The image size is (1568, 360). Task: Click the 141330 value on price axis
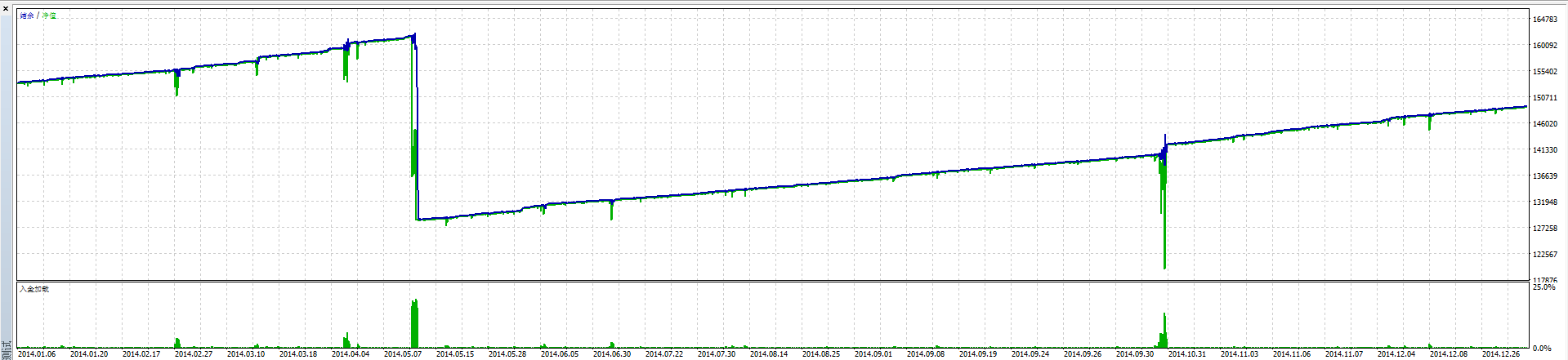pos(1544,150)
